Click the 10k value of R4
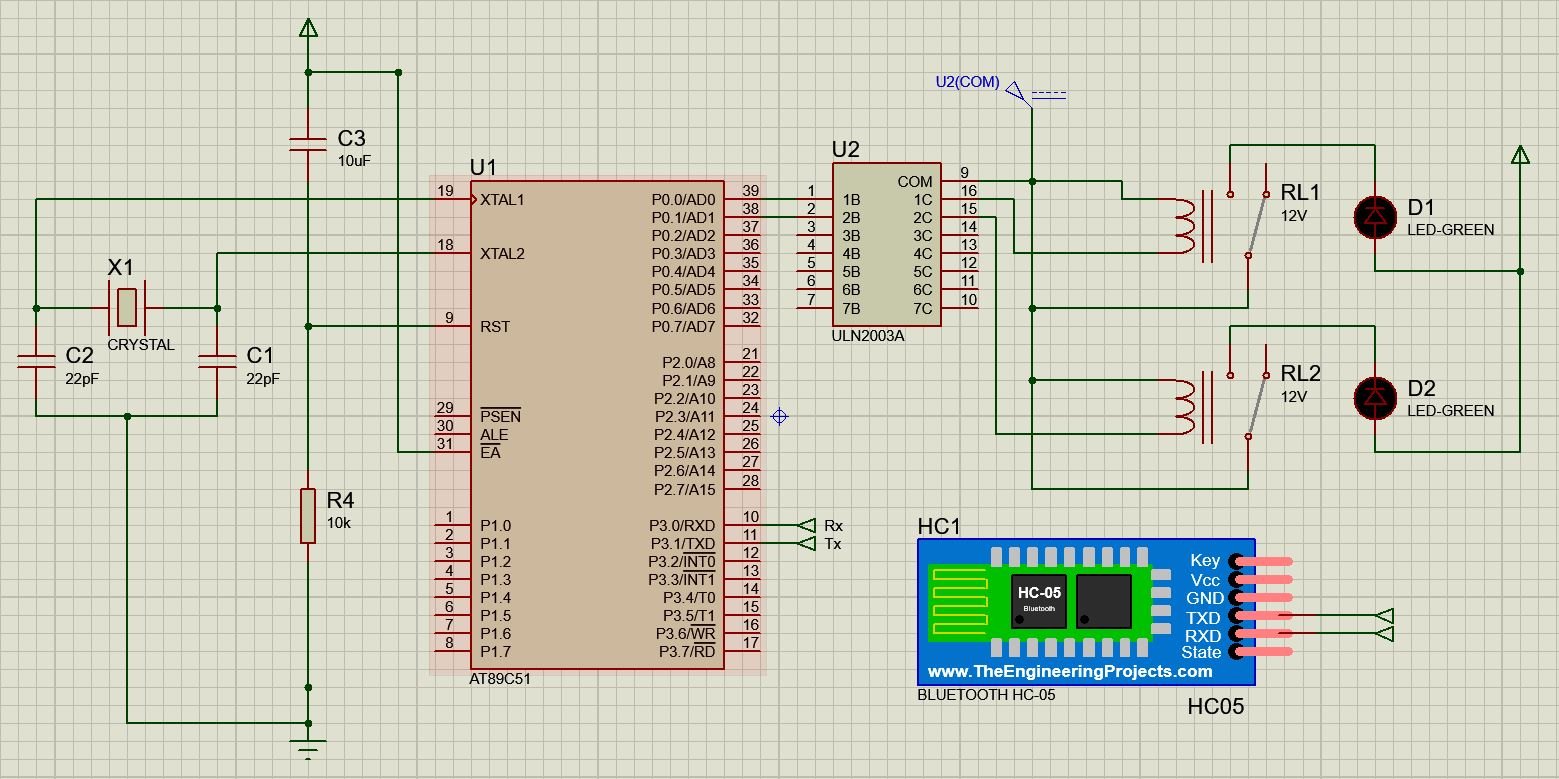 pos(339,523)
